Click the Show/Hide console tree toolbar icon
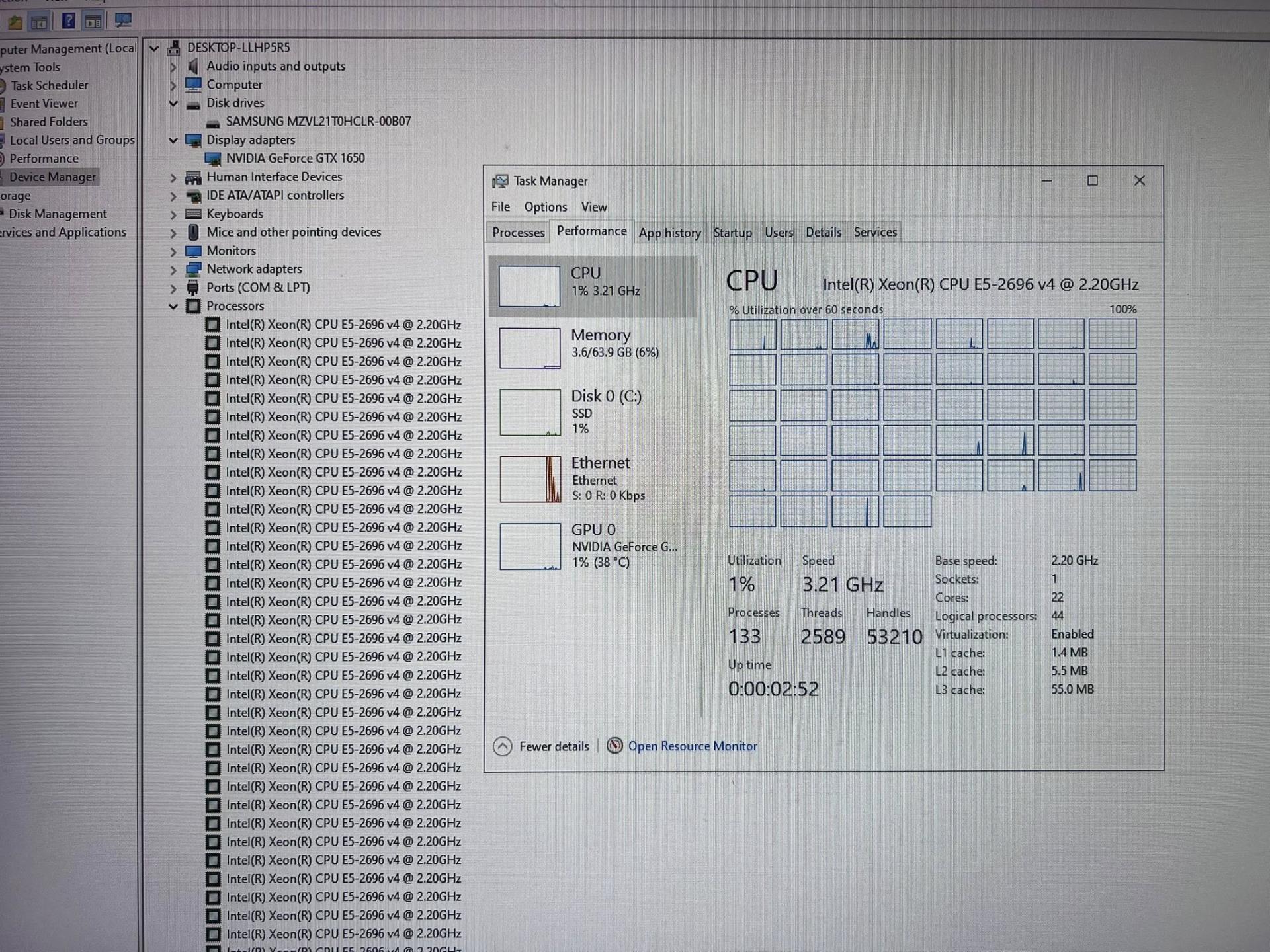Viewport: 1270px width, 952px height. (x=40, y=20)
